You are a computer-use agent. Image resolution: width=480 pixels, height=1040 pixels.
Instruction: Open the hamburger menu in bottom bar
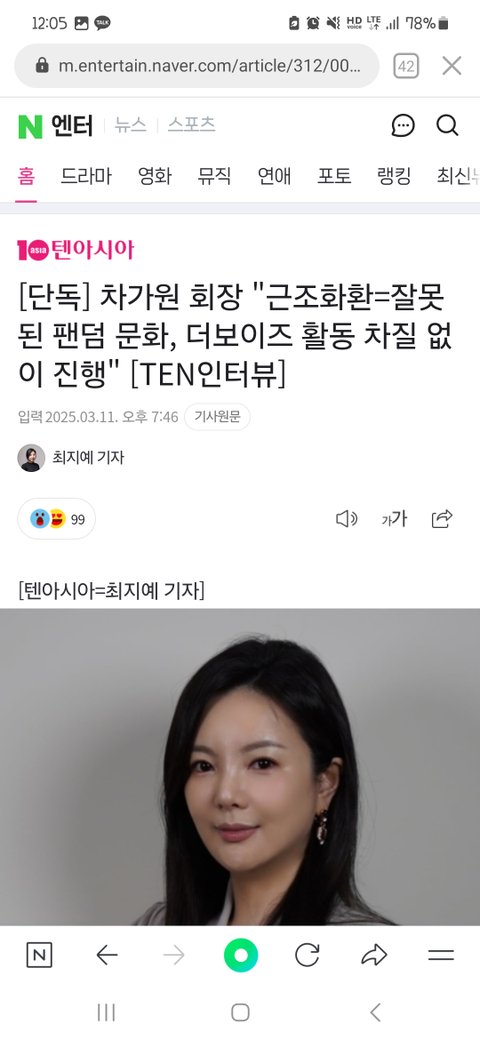pyautogui.click(x=441, y=955)
